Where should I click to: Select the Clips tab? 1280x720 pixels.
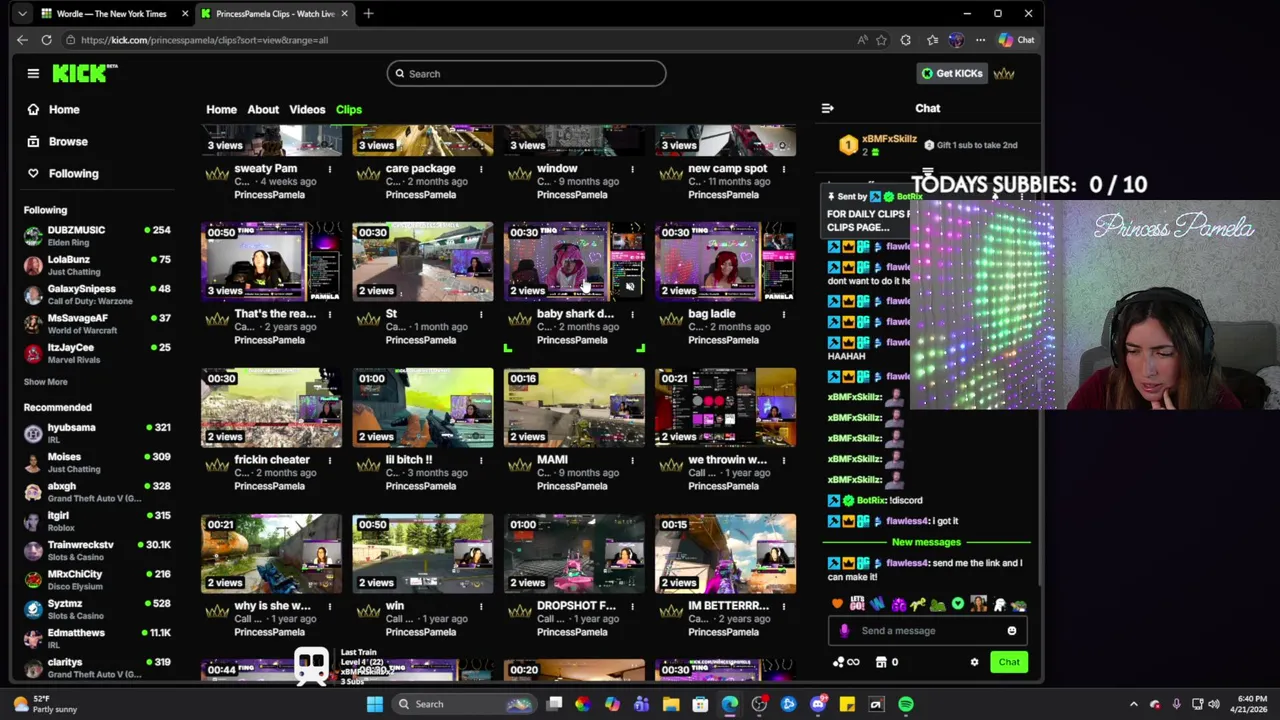coord(349,109)
